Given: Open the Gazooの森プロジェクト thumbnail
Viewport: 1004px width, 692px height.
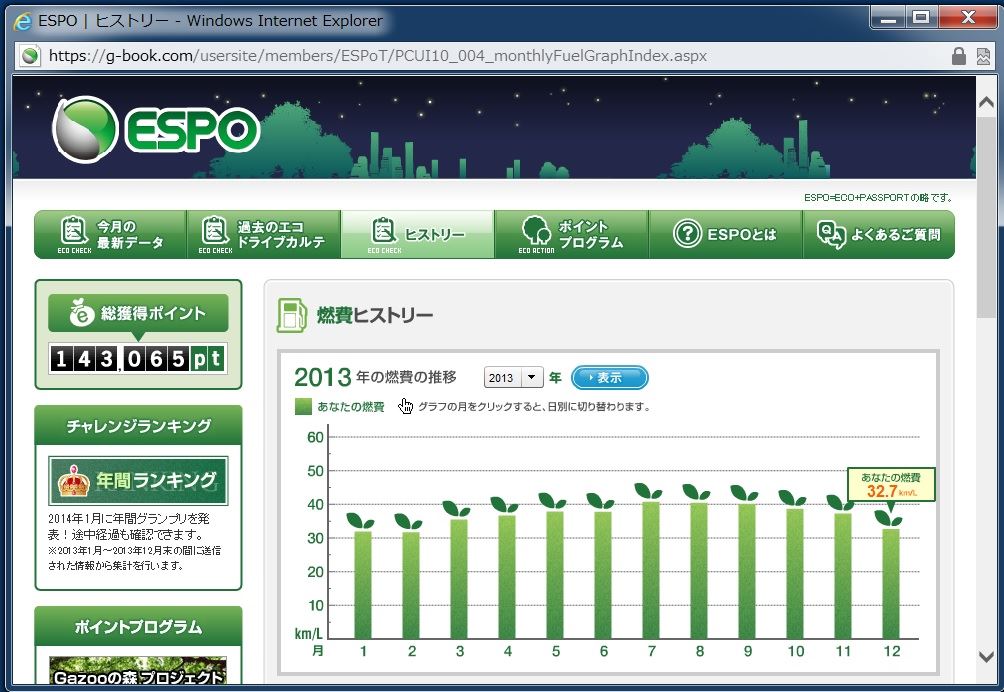Looking at the screenshot, I should click(x=138, y=670).
